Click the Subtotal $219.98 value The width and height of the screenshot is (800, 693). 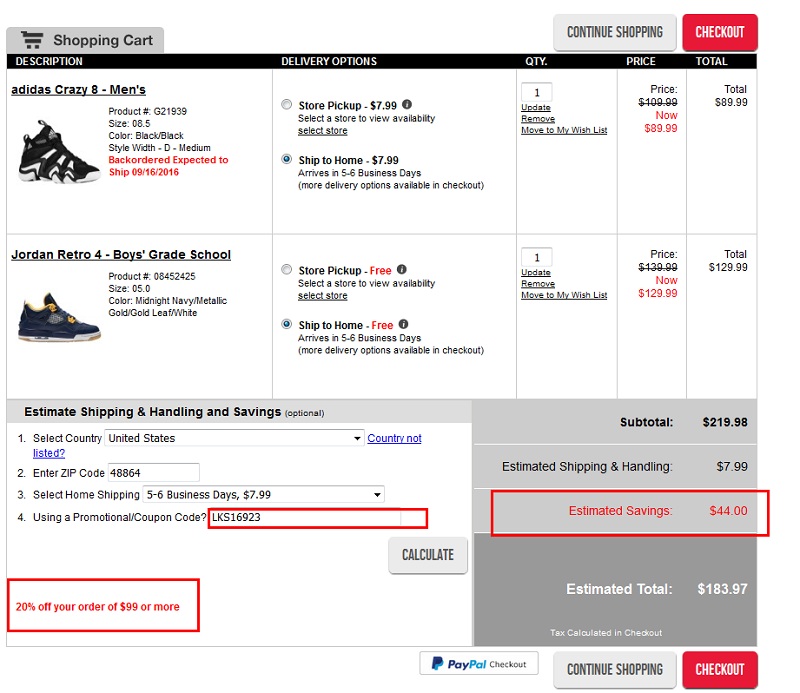pos(724,422)
